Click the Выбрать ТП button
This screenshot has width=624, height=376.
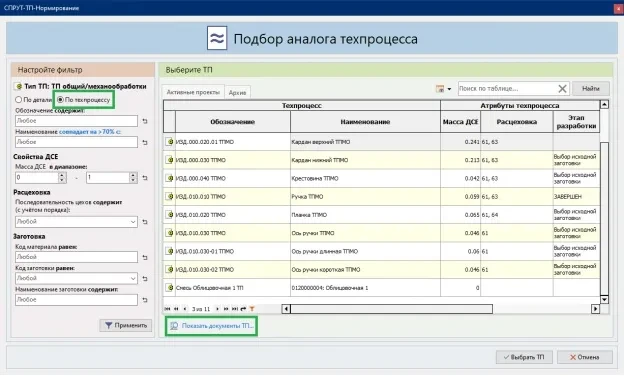(x=524, y=357)
